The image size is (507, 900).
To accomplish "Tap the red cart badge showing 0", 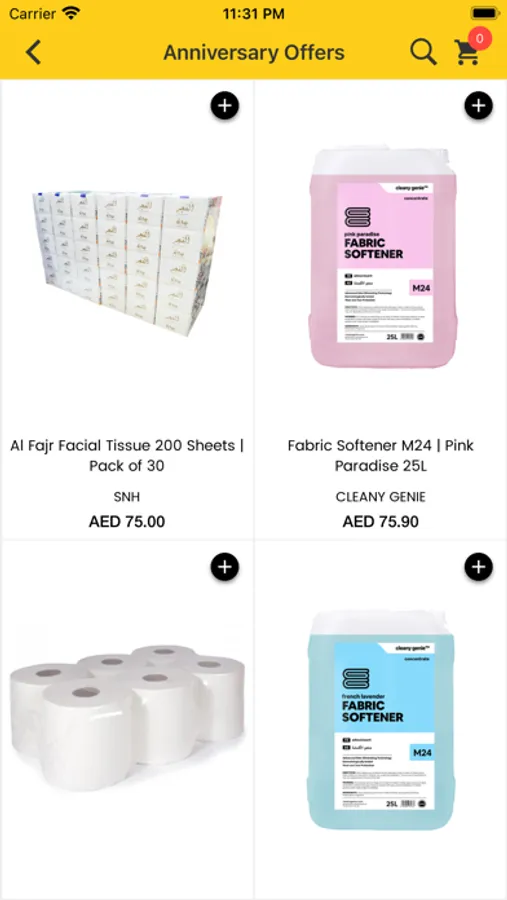I will [x=480, y=39].
